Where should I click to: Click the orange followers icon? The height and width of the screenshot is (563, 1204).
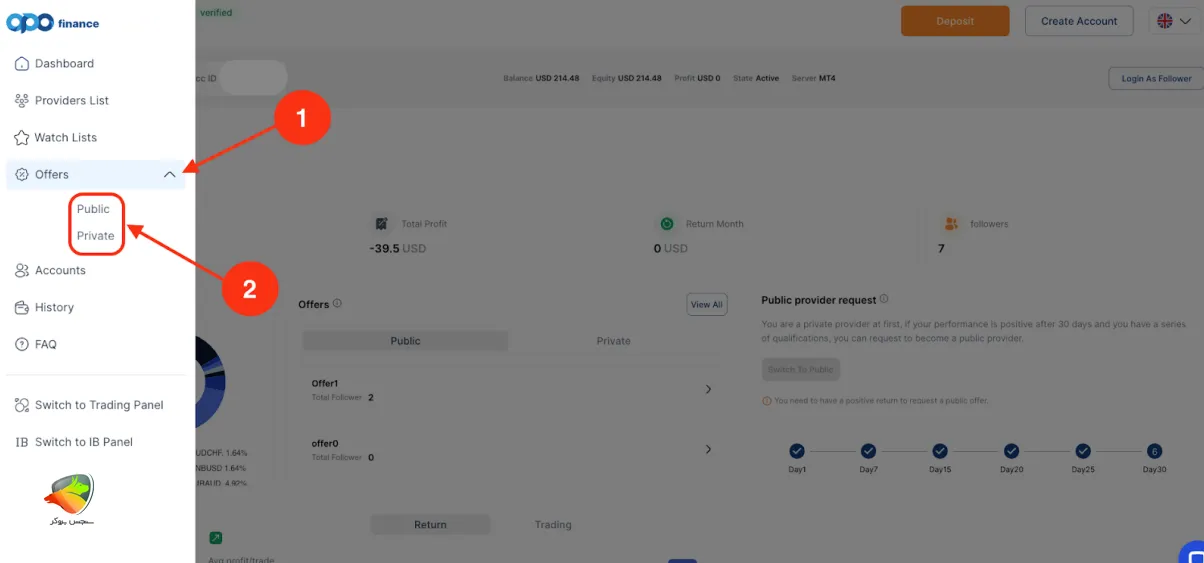[951, 224]
